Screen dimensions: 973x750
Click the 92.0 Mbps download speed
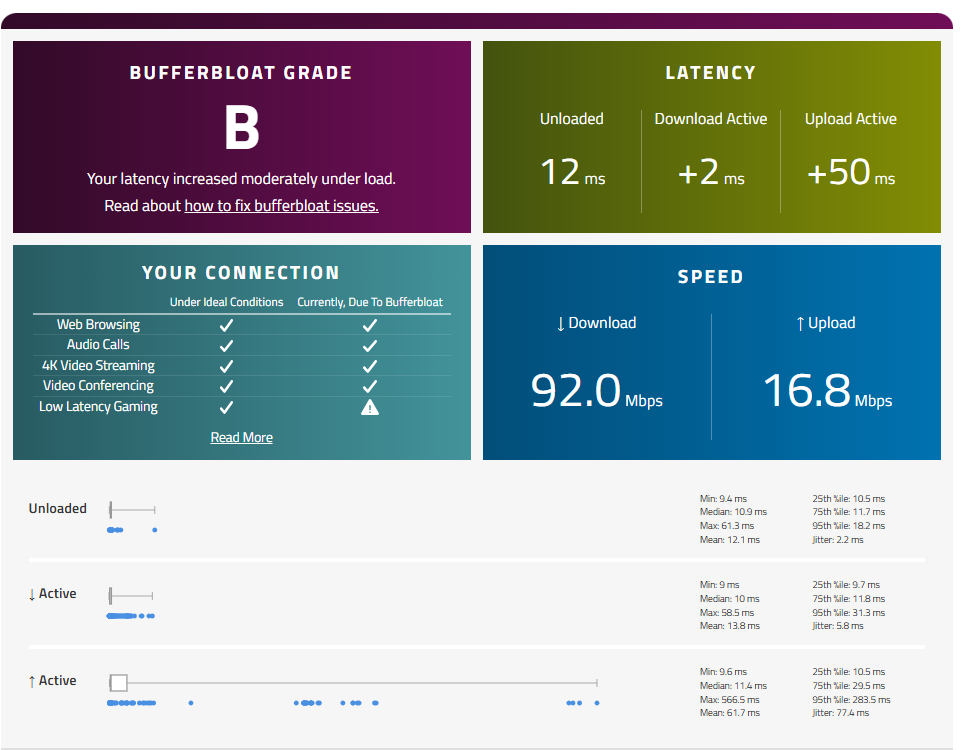point(596,390)
